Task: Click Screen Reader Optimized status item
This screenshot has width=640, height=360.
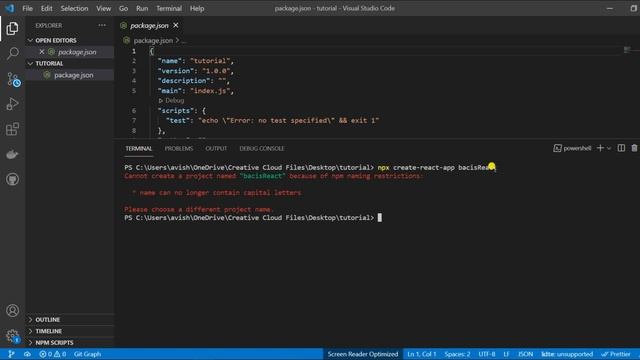Action: (363, 354)
